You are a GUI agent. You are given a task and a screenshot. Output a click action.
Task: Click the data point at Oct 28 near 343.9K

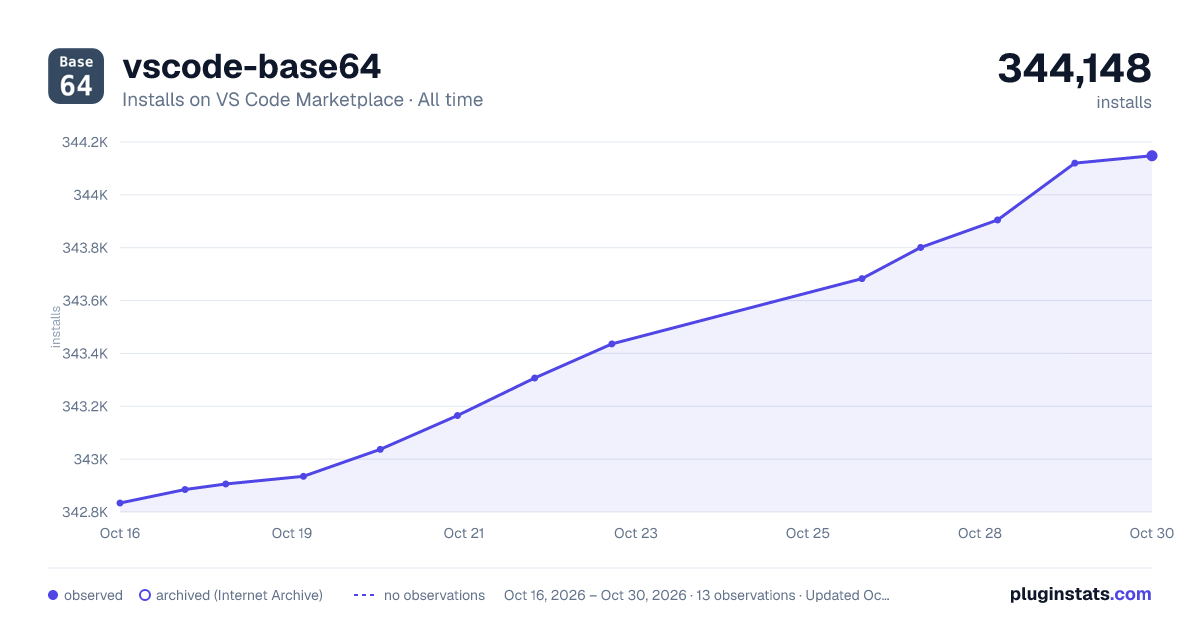tap(998, 220)
